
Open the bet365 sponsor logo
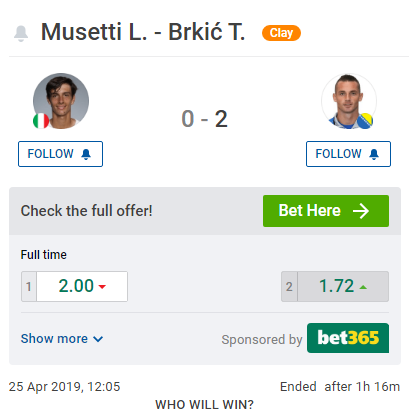(348, 338)
